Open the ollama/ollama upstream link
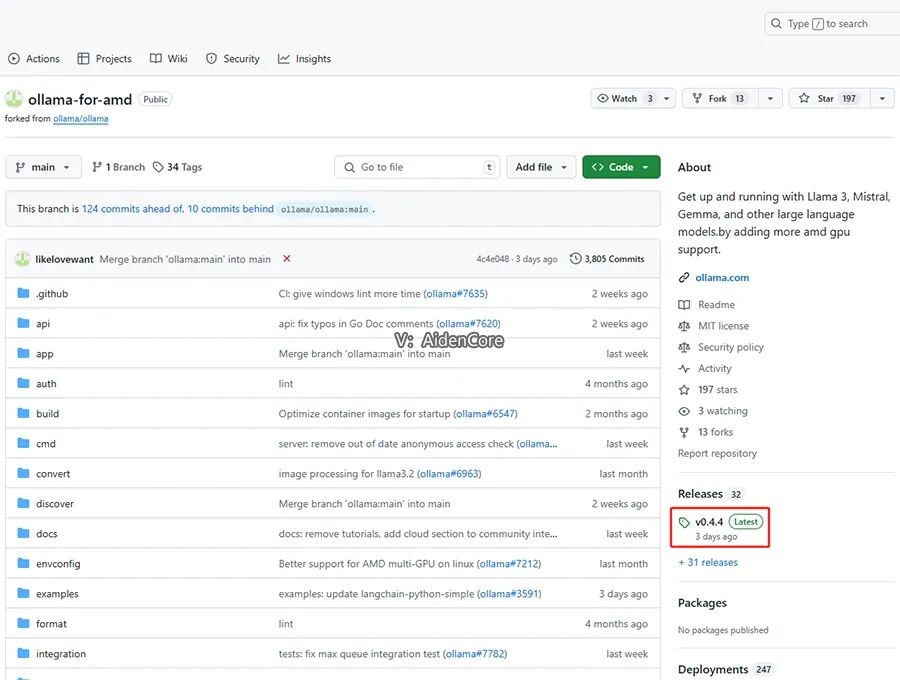 click(80, 119)
